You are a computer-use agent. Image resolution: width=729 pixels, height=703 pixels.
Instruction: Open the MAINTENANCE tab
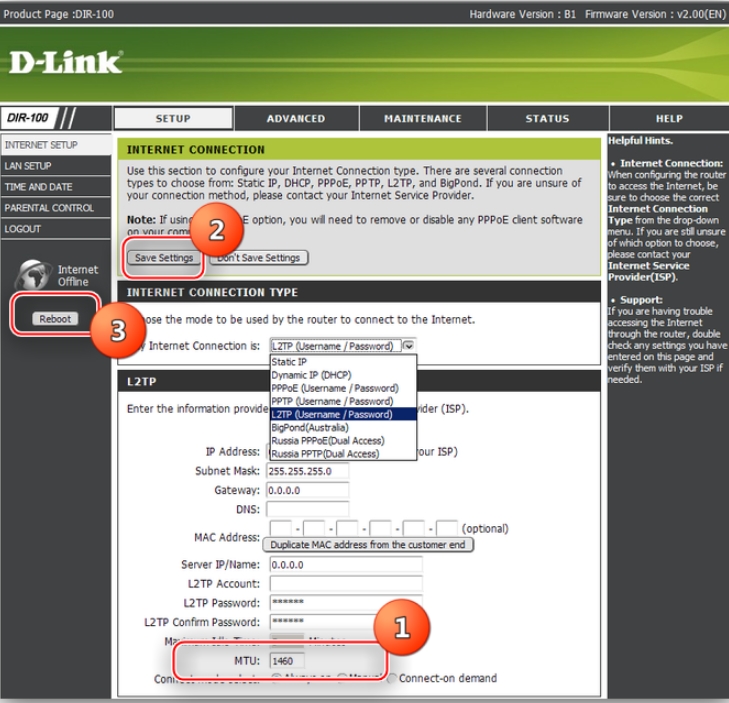[423, 119]
